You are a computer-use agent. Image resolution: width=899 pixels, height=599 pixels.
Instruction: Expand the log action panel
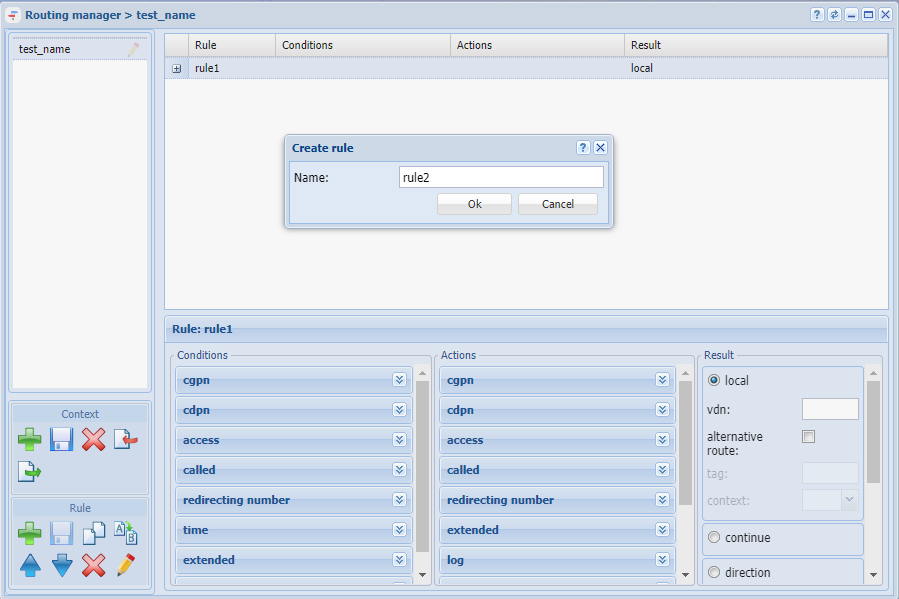tap(662, 559)
